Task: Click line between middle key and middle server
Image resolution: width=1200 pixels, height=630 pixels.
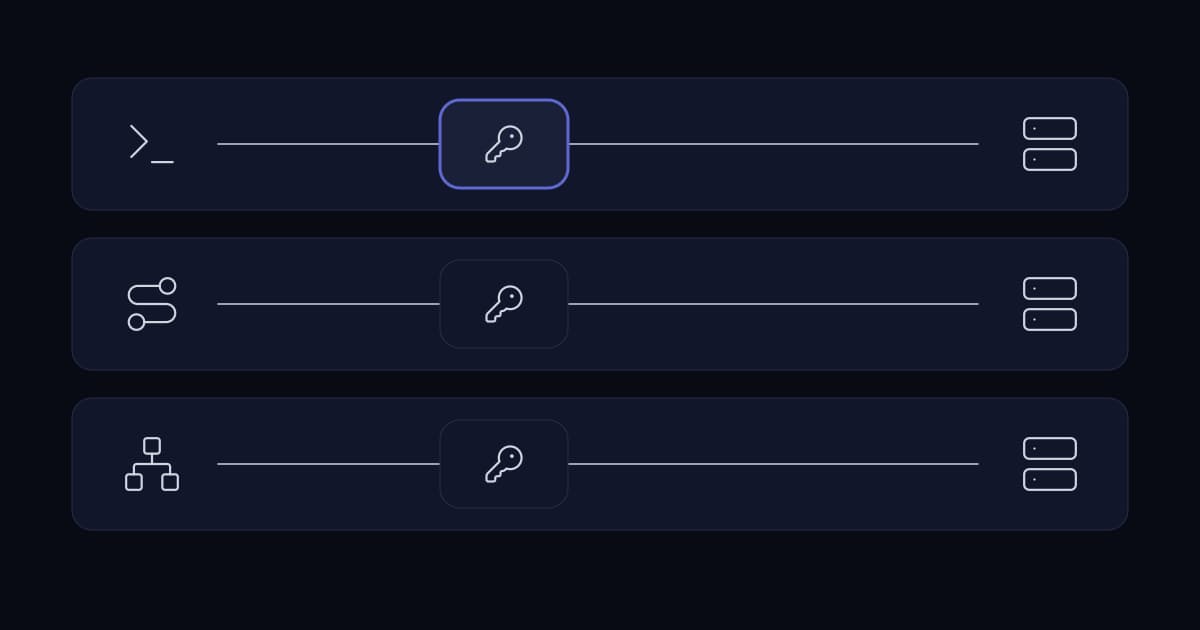Action: click(x=773, y=304)
